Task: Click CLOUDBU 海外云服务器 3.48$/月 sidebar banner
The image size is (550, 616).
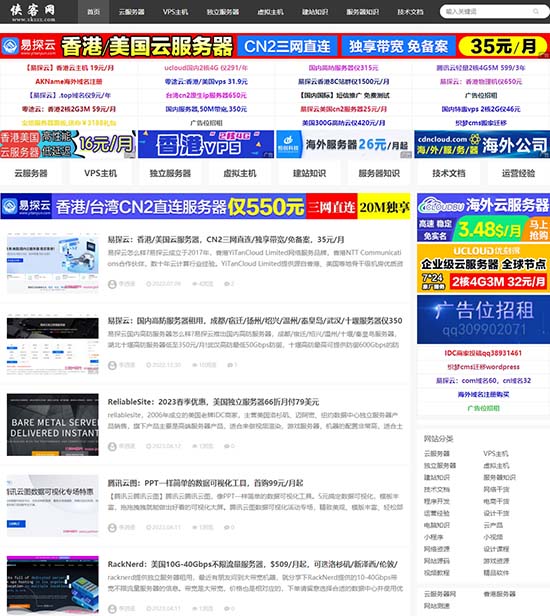Action: tap(484, 217)
